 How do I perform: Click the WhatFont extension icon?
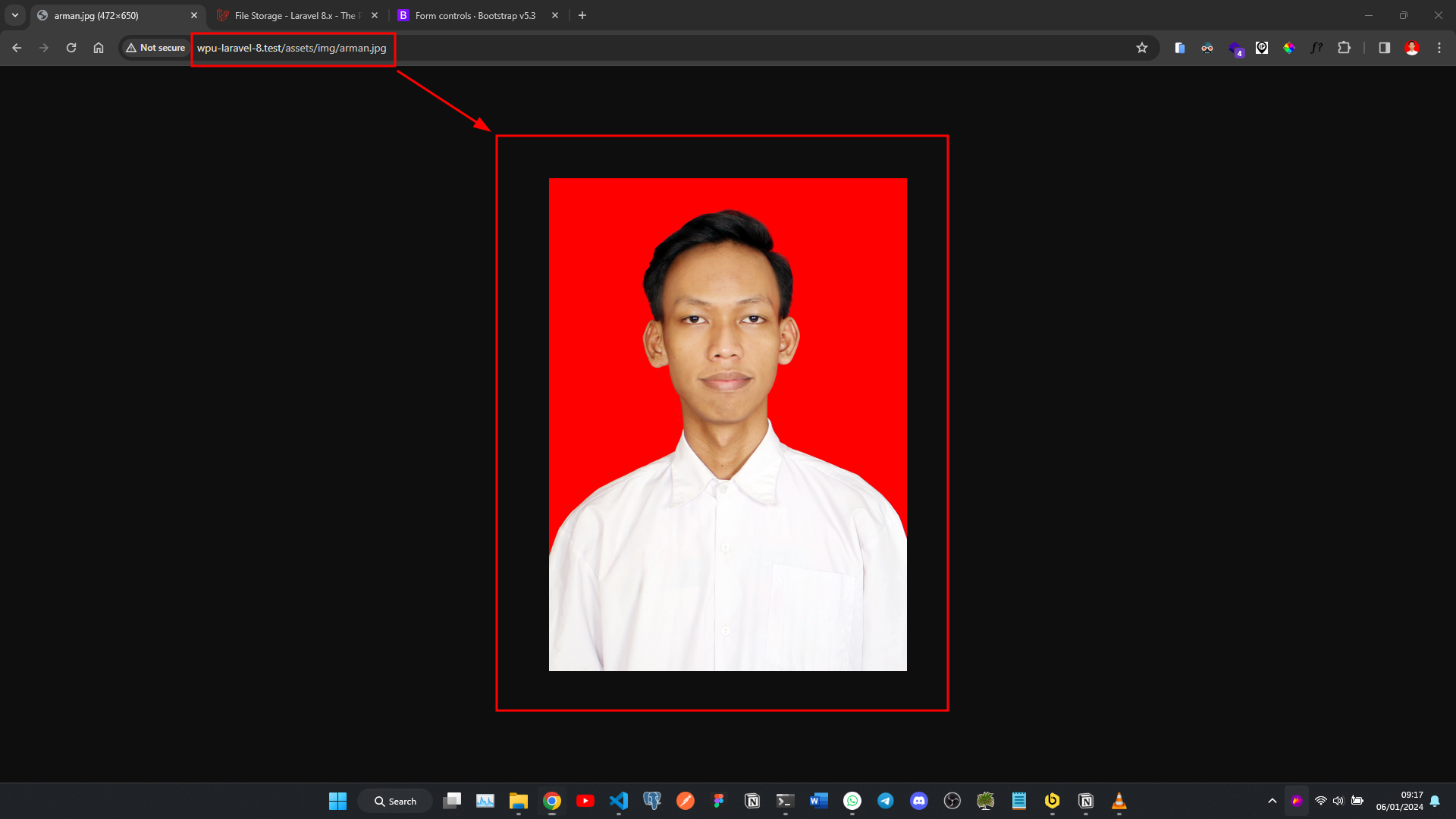(1316, 48)
